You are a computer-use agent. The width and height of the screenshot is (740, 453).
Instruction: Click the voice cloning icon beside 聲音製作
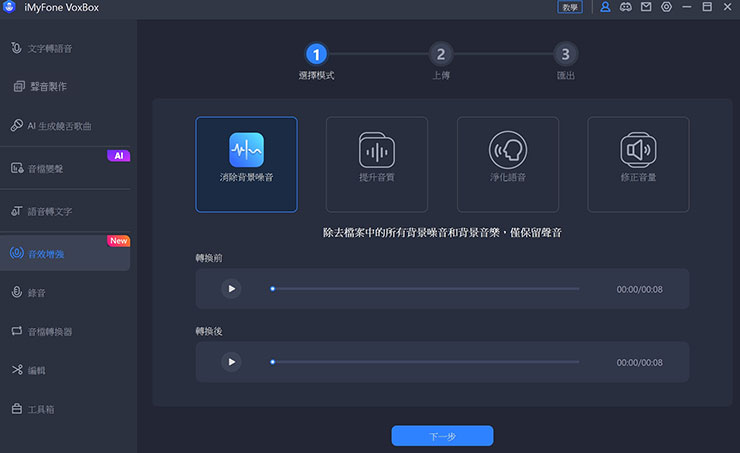19,86
